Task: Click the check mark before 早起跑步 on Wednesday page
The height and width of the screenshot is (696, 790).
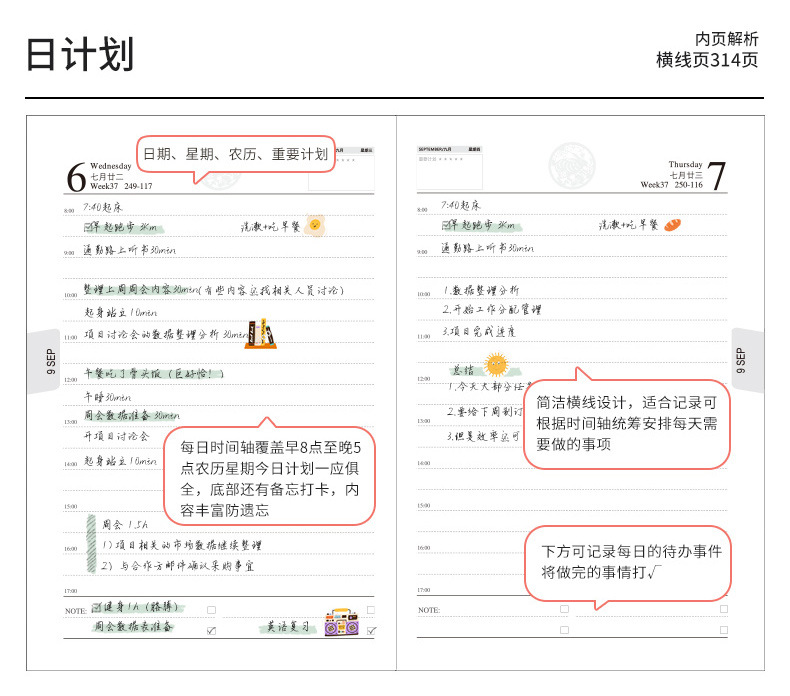Action: [89, 227]
